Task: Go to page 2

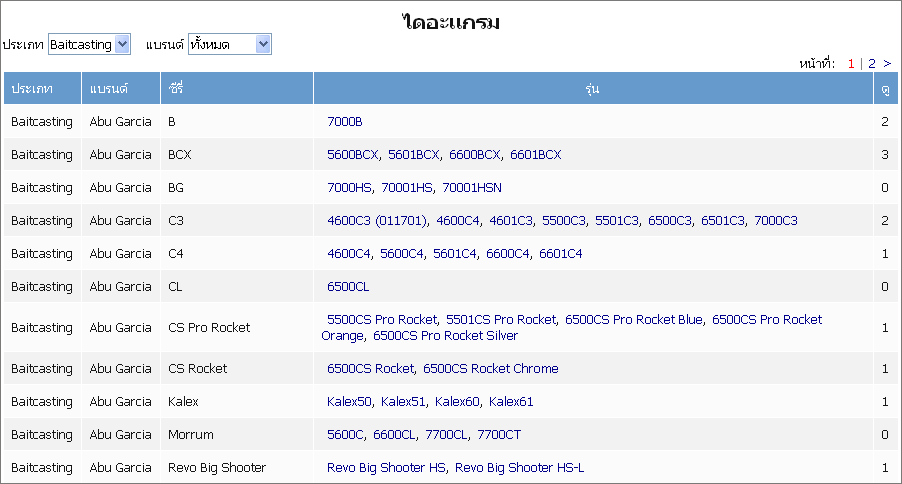Action: click(x=872, y=63)
